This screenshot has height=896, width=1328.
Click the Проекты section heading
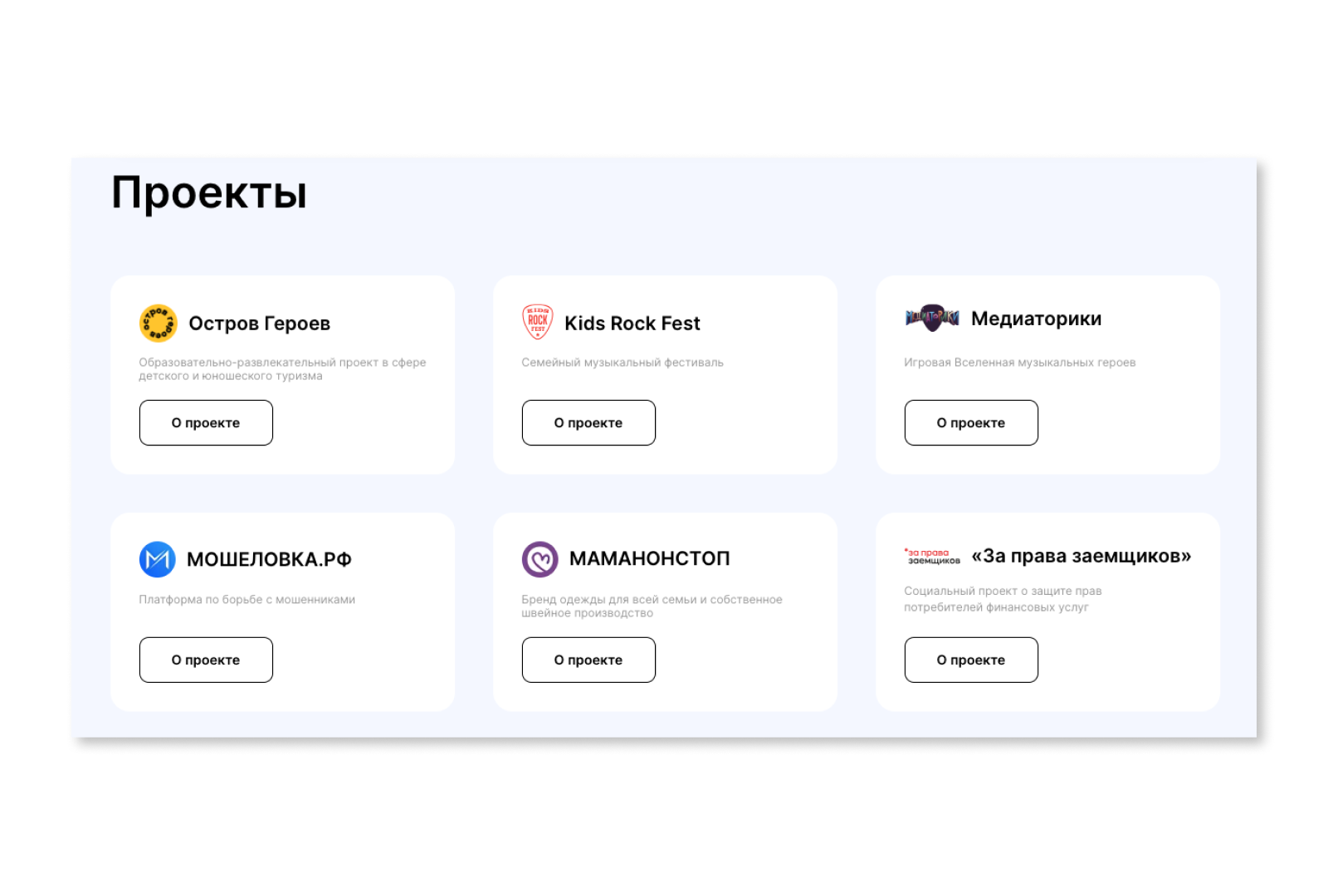click(x=209, y=192)
